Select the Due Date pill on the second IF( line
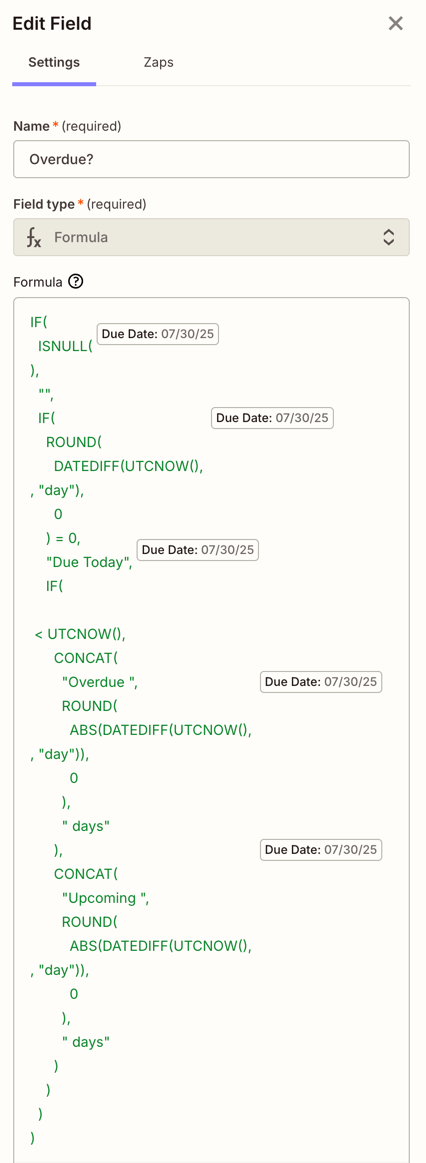This screenshot has height=1163, width=426. pyautogui.click(x=272, y=418)
